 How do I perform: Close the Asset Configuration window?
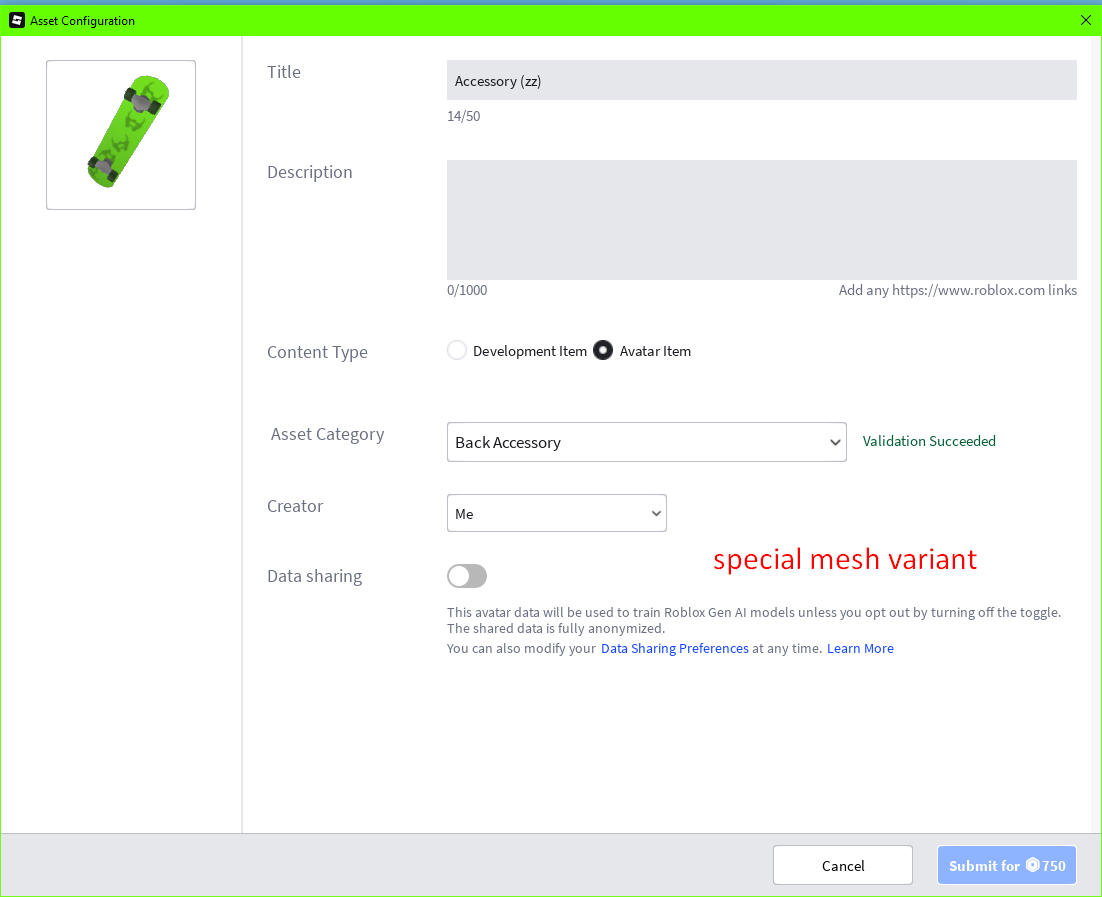(x=1085, y=20)
